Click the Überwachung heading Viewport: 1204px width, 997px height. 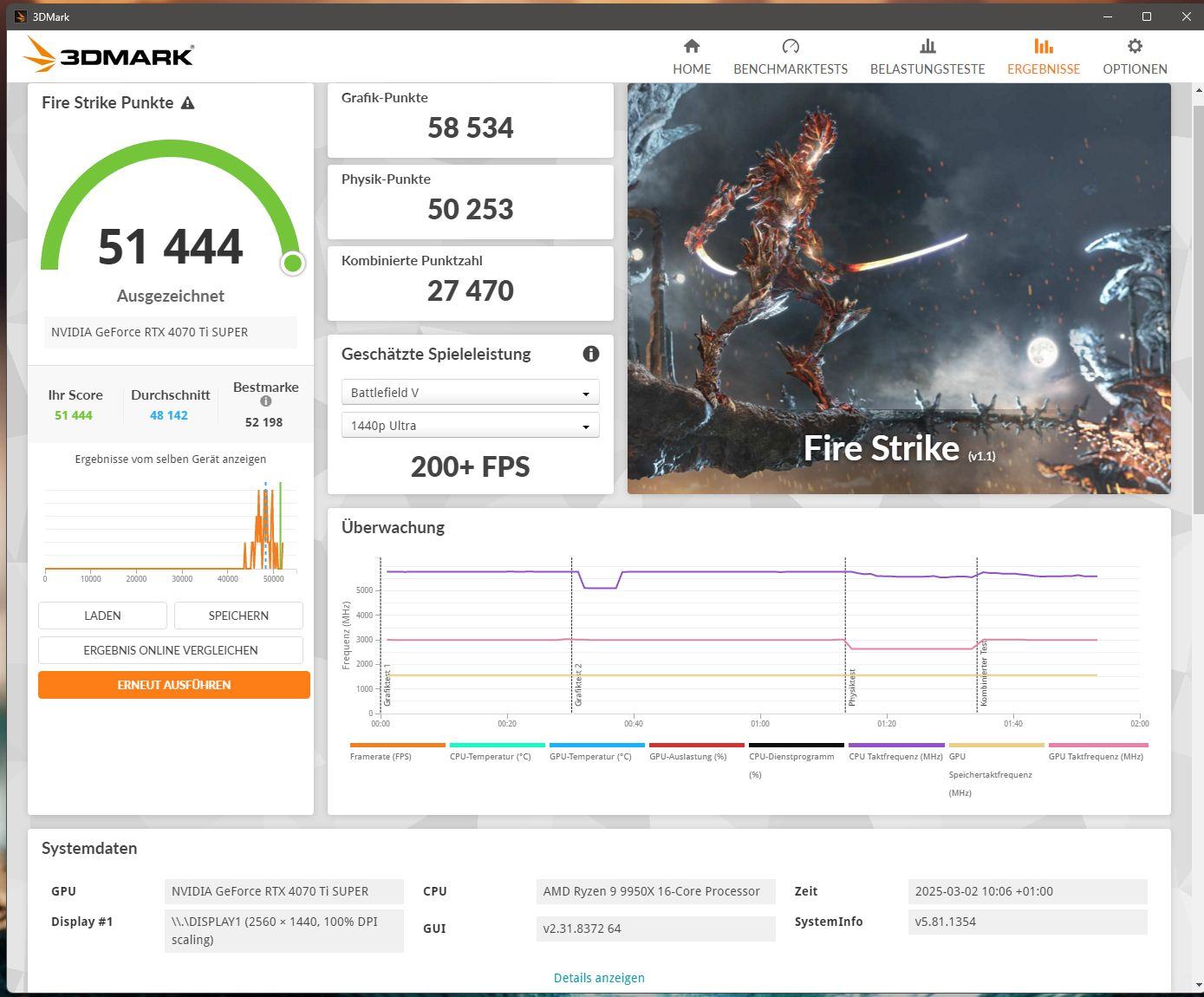[393, 527]
